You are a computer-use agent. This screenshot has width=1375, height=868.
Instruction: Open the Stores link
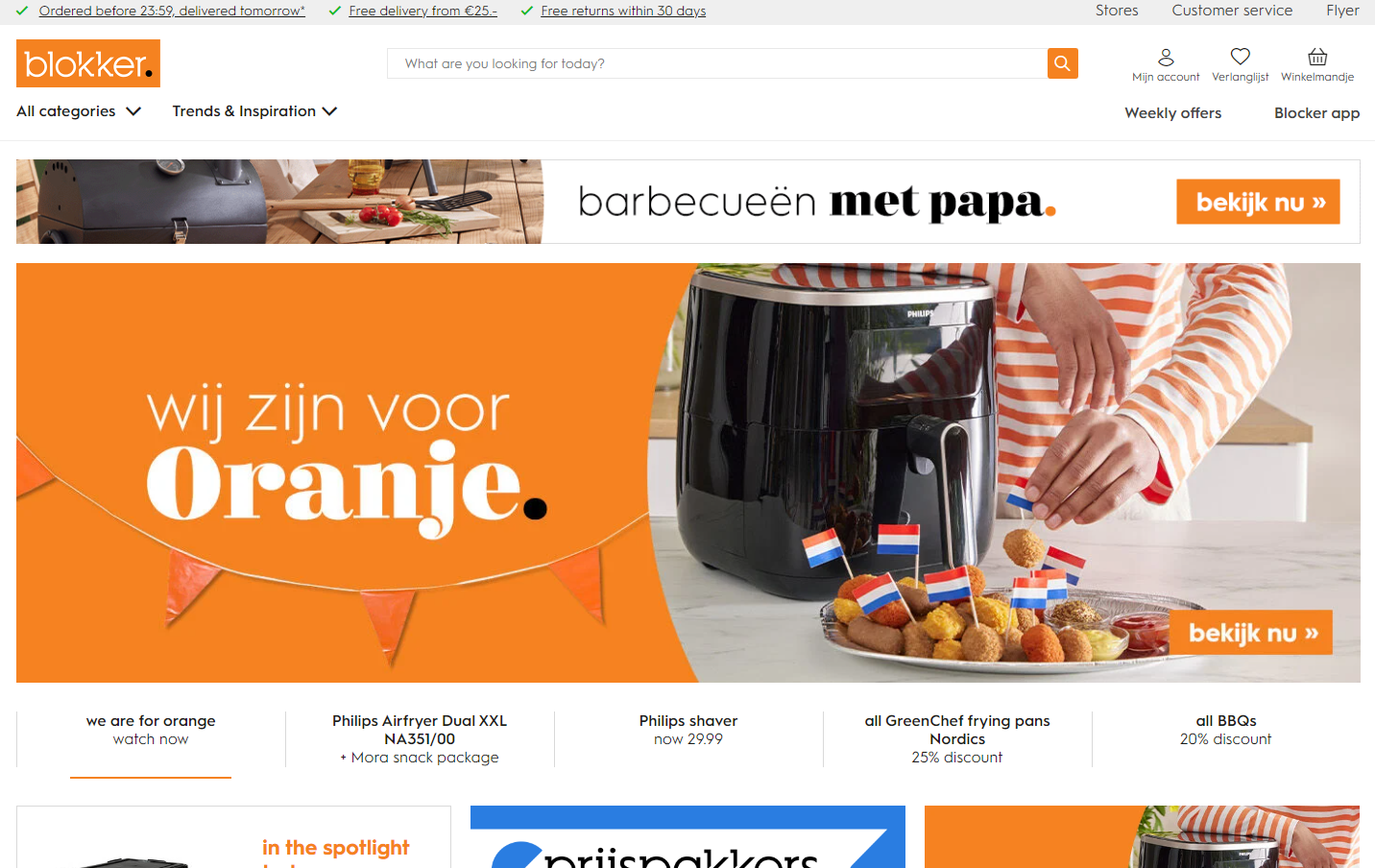pos(1117,11)
